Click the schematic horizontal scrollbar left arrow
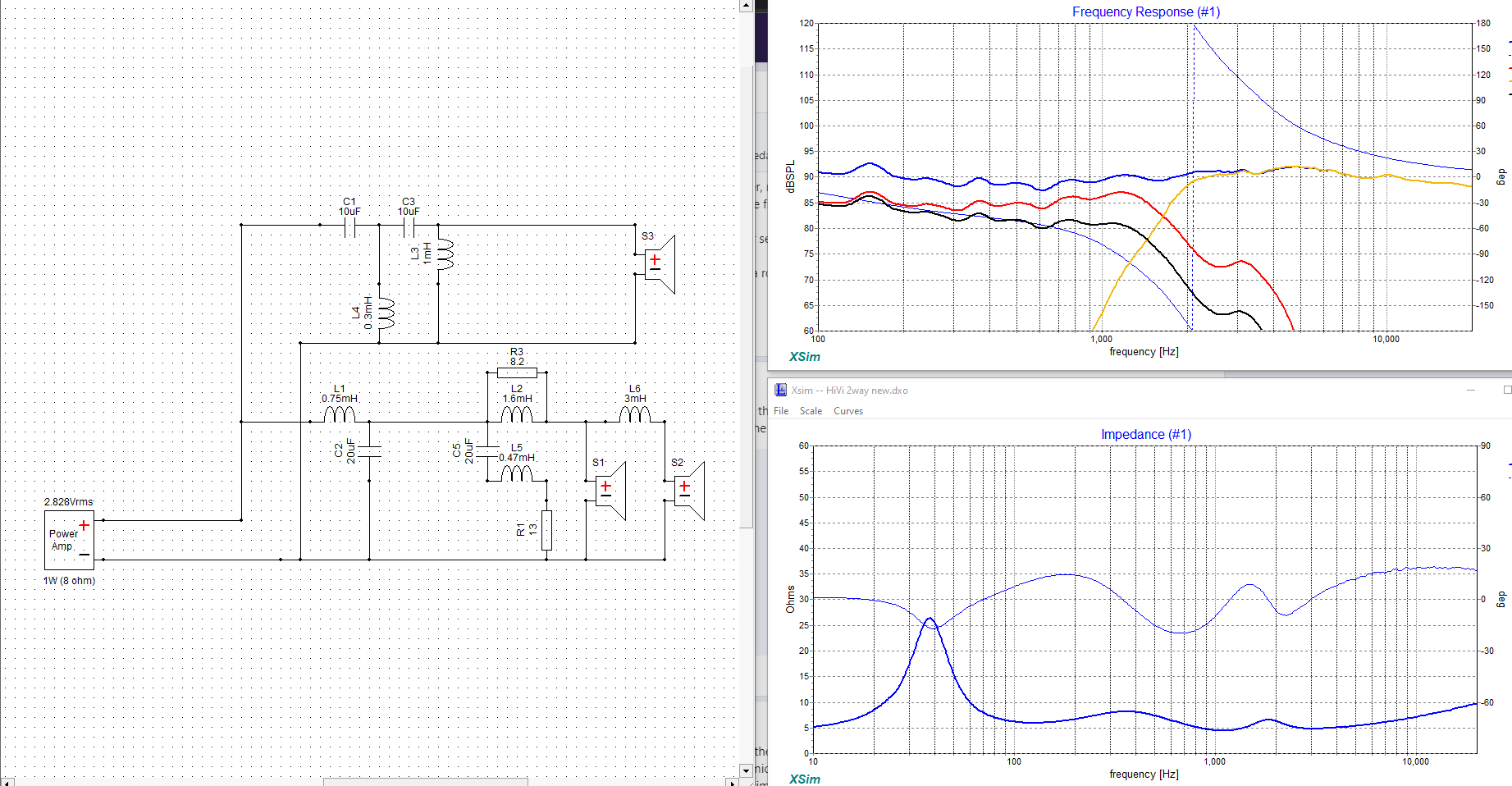Screen dimensions: 1512x786 [7, 782]
